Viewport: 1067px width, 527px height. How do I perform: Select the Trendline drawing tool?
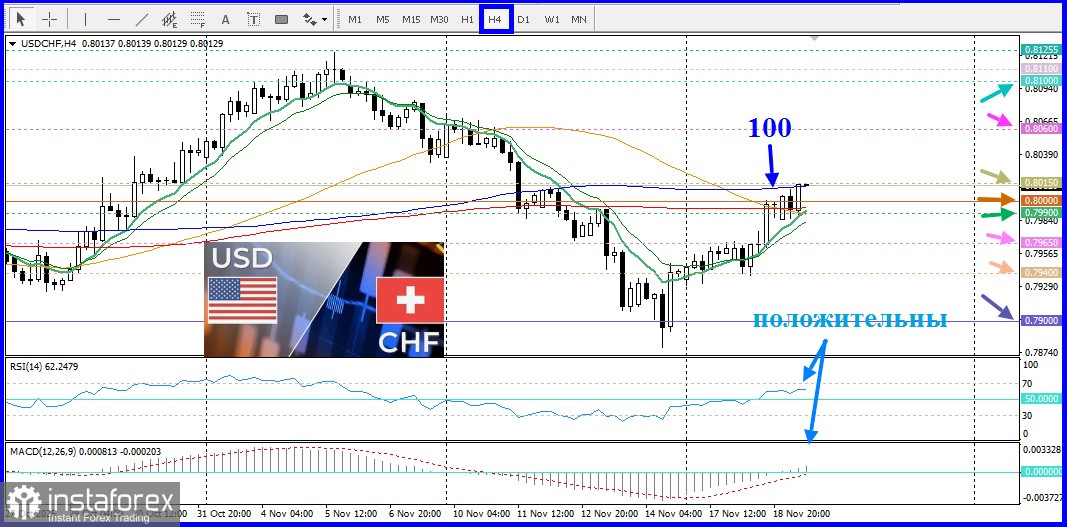[x=142, y=19]
